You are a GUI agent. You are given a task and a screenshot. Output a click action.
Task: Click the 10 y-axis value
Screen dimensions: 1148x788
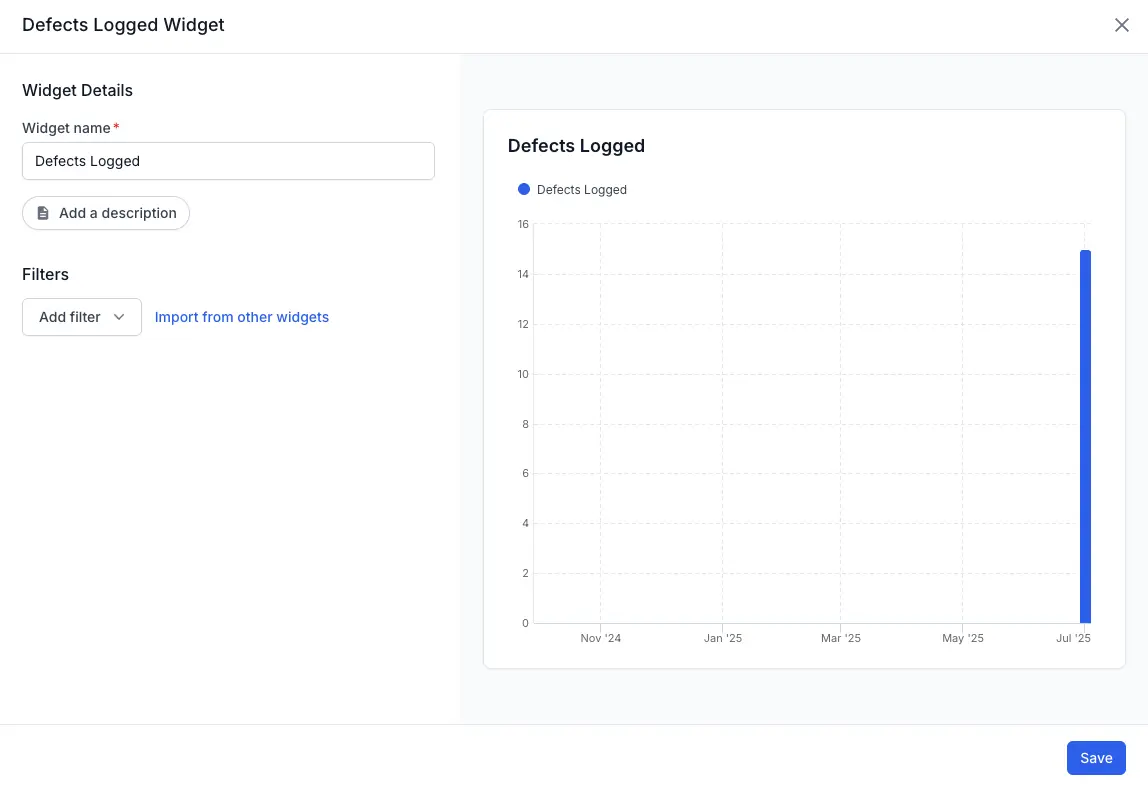click(x=523, y=374)
